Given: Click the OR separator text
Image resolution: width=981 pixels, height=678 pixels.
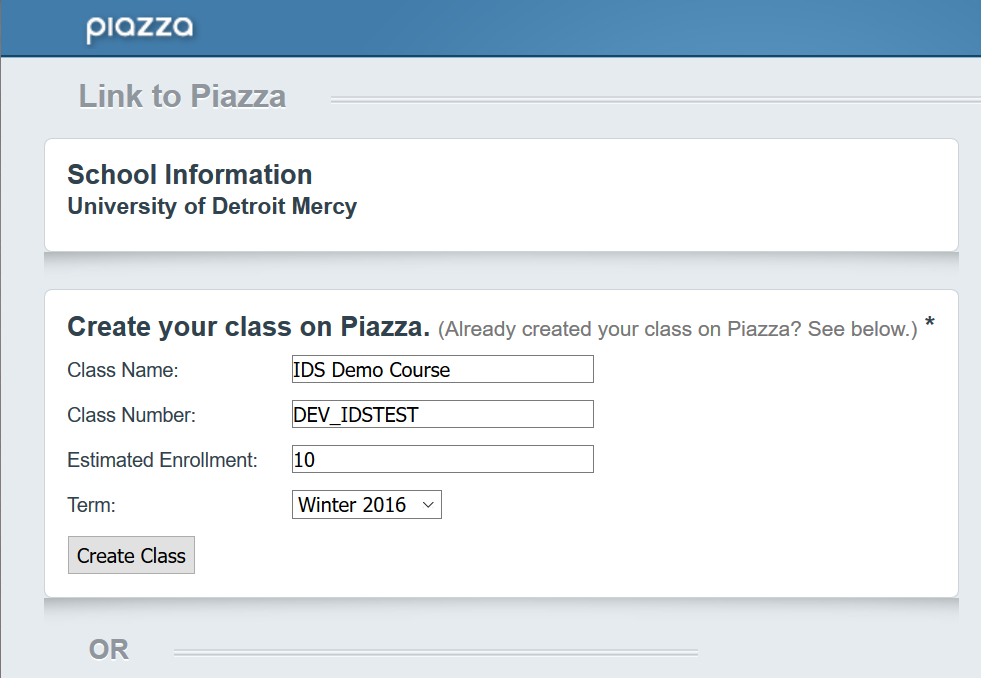Looking at the screenshot, I should click(109, 649).
